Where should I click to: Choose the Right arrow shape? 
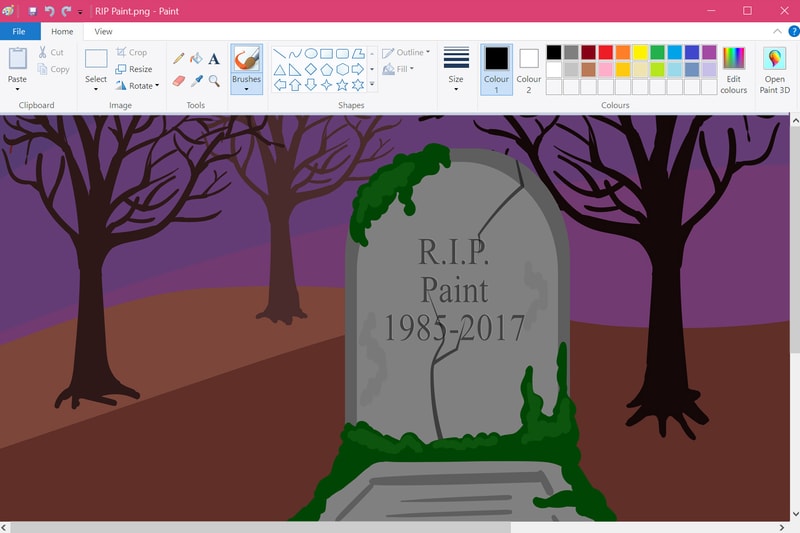[x=358, y=69]
